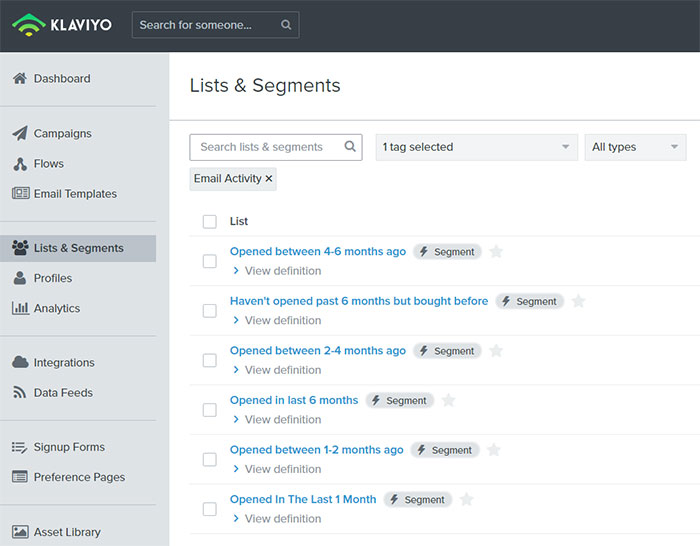This screenshot has width=700, height=546.
Task: Expand View definition for Opened between 2-4 months
Action: pyautogui.click(x=277, y=370)
